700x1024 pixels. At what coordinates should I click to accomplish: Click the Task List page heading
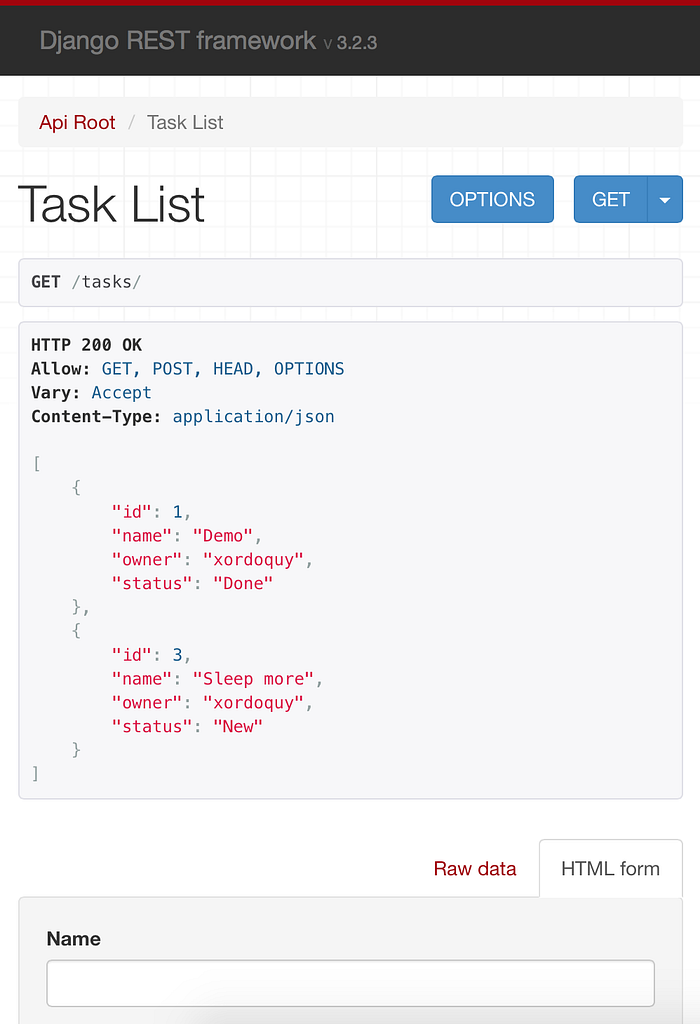click(112, 204)
